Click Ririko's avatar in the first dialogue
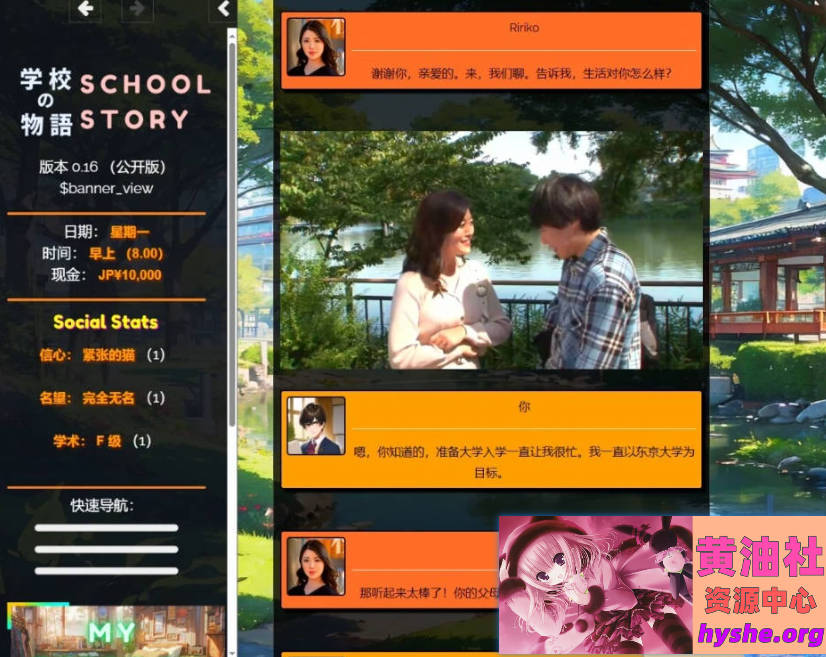This screenshot has height=657, width=826. pos(315,47)
